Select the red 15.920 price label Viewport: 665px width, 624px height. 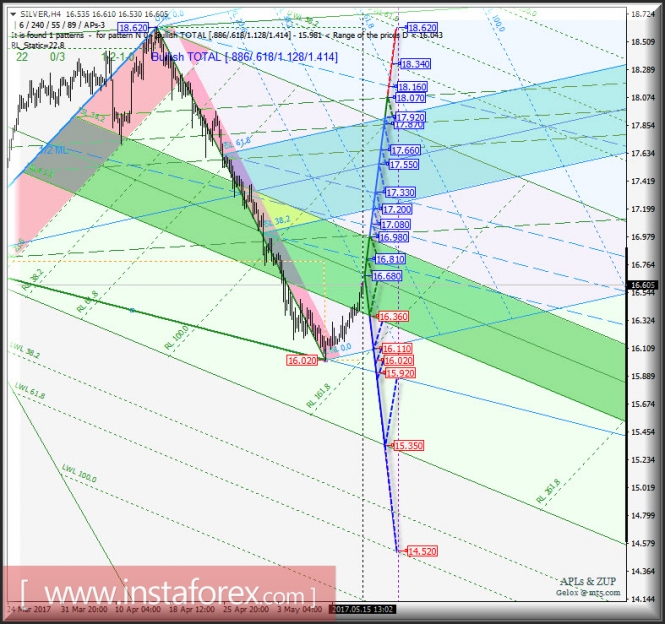coord(399,373)
